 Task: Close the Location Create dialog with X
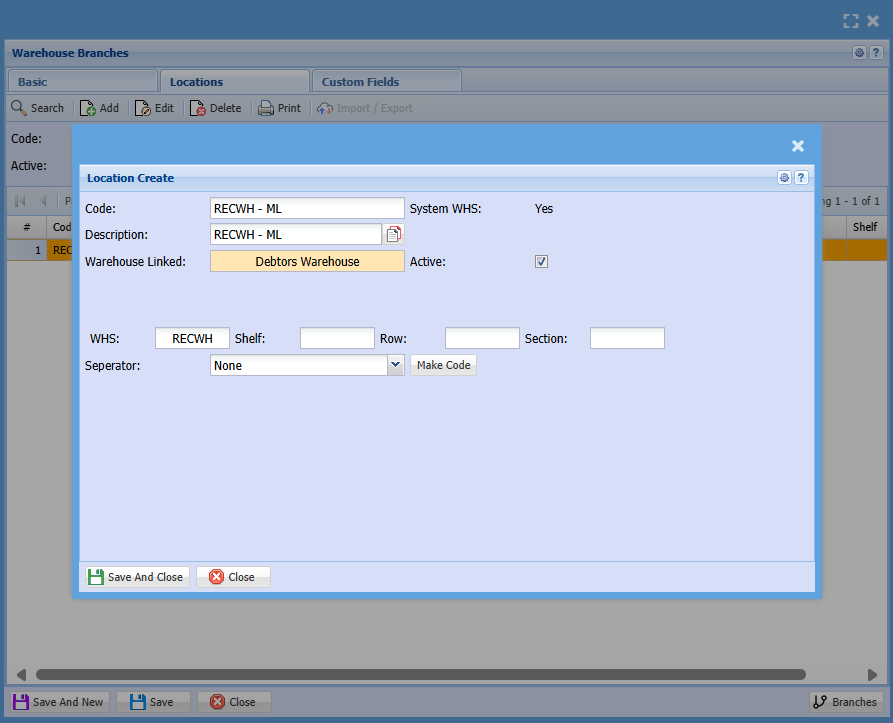pyautogui.click(x=798, y=146)
